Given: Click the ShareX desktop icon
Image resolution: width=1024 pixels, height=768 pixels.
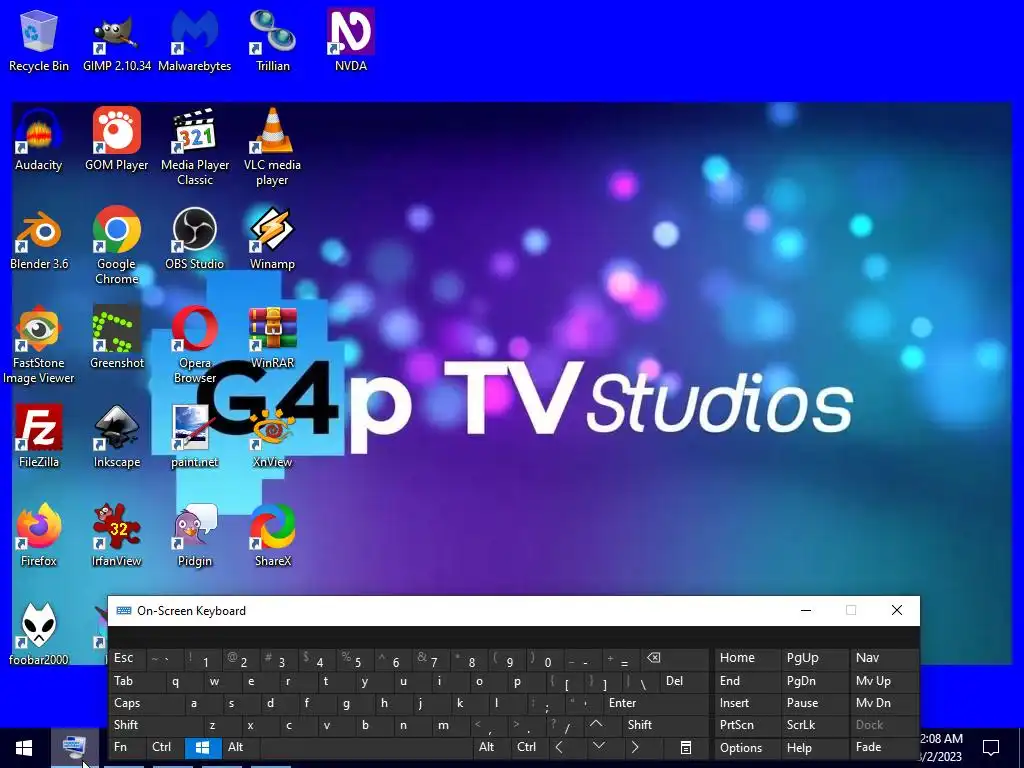Looking at the screenshot, I should point(272,536).
